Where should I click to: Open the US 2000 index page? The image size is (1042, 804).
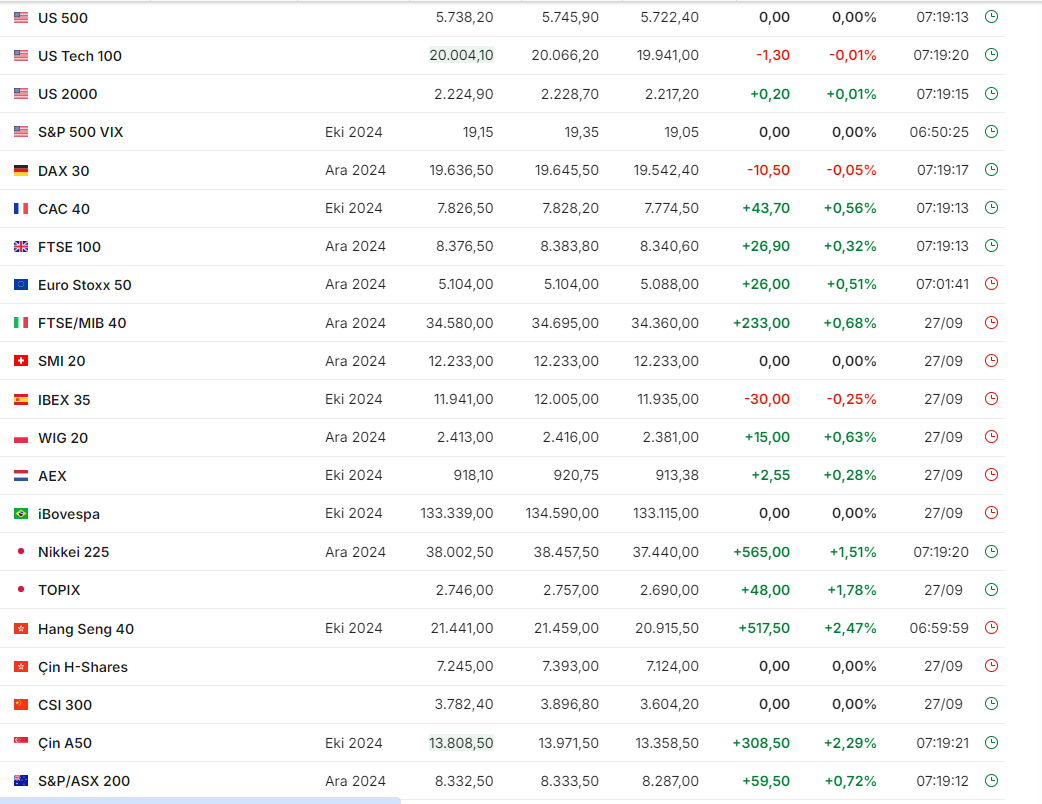click(x=67, y=94)
